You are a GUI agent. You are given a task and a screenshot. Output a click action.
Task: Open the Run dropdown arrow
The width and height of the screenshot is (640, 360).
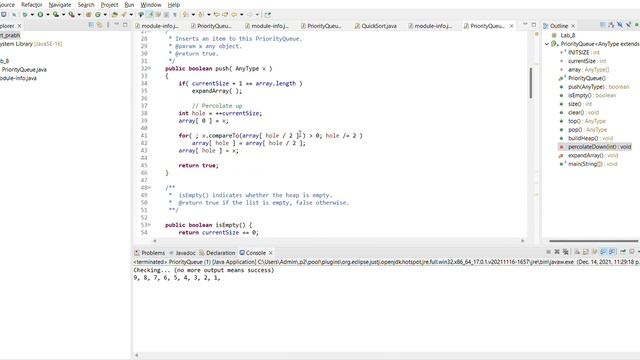[48, 14]
